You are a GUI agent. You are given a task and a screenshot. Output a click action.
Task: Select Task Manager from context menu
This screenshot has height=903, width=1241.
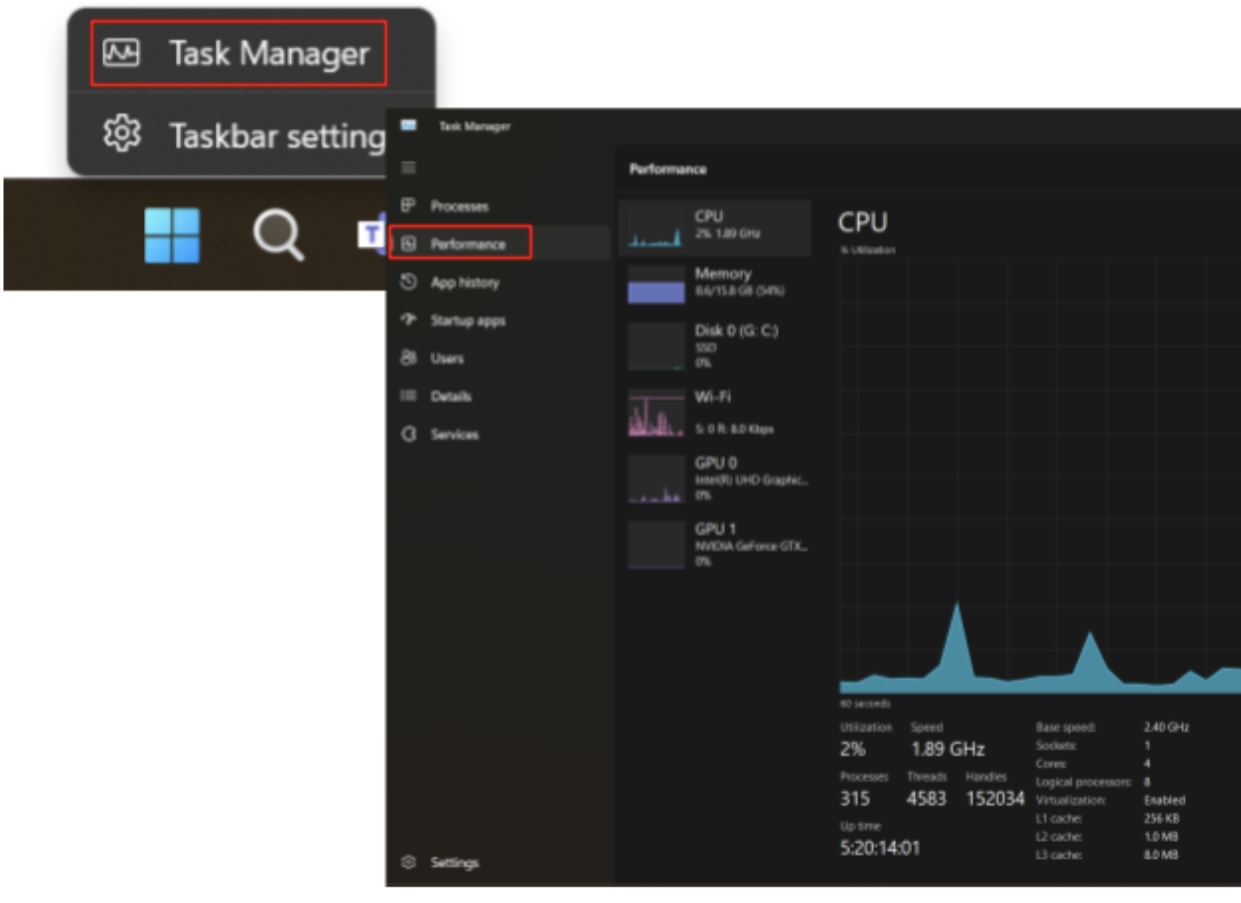coord(239,53)
